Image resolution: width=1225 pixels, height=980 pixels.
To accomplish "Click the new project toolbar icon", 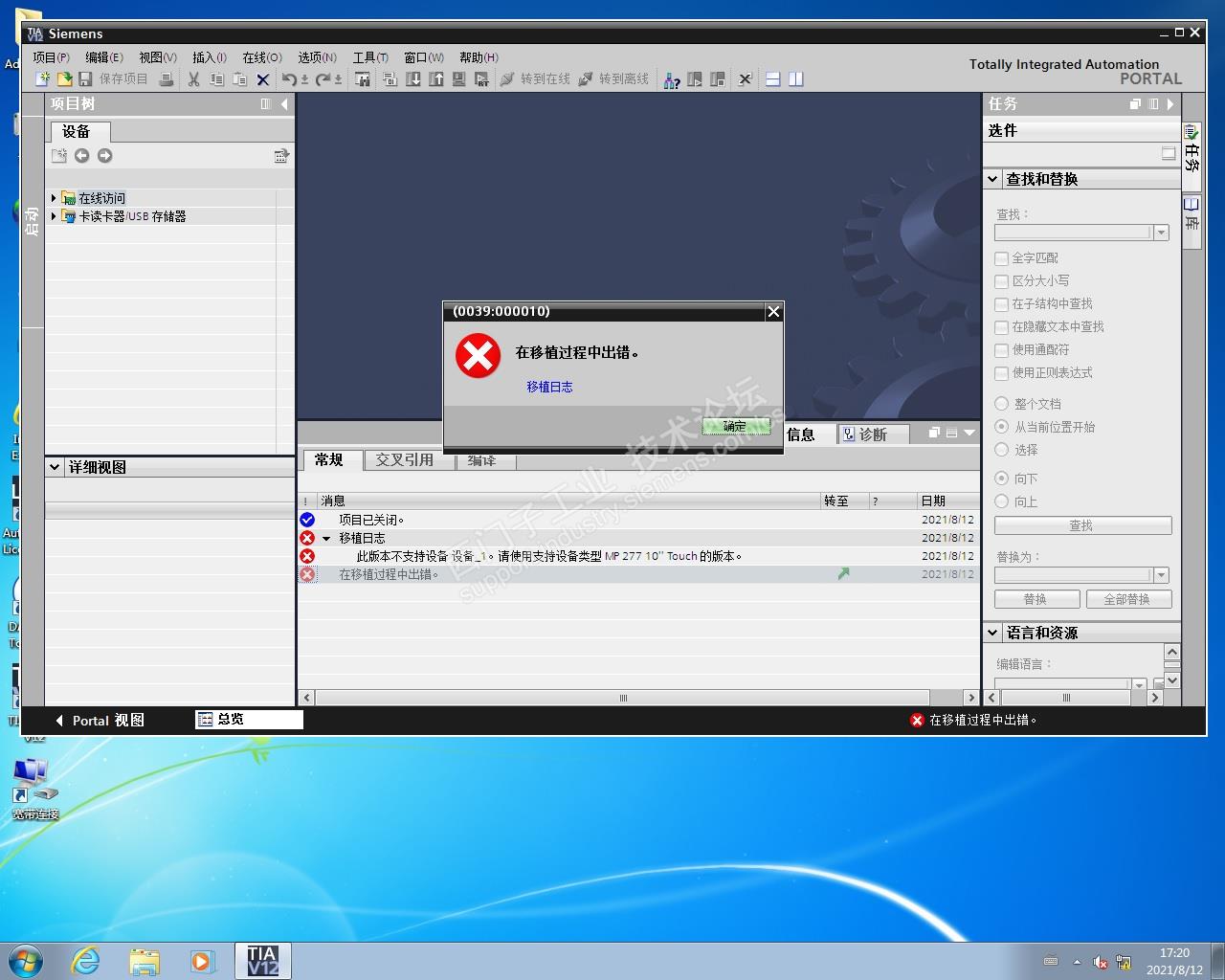I will [42, 79].
